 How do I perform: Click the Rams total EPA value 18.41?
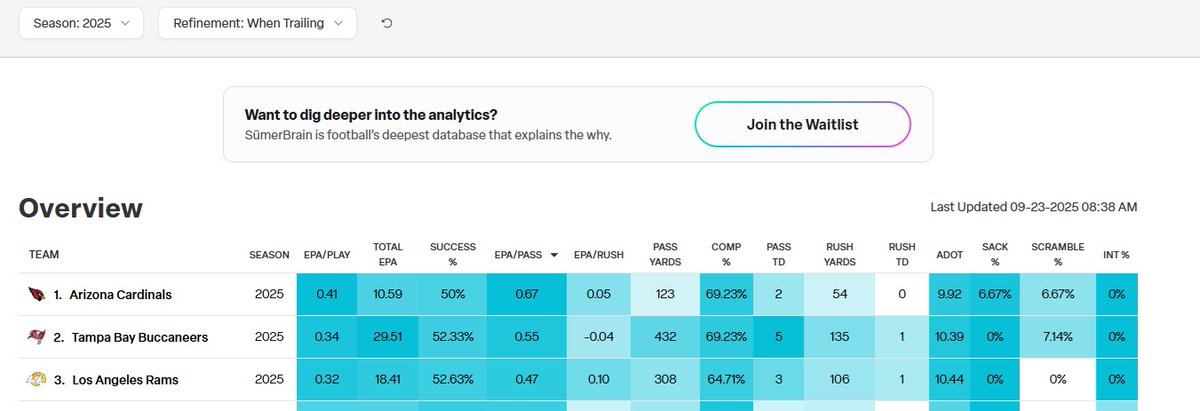(x=388, y=380)
